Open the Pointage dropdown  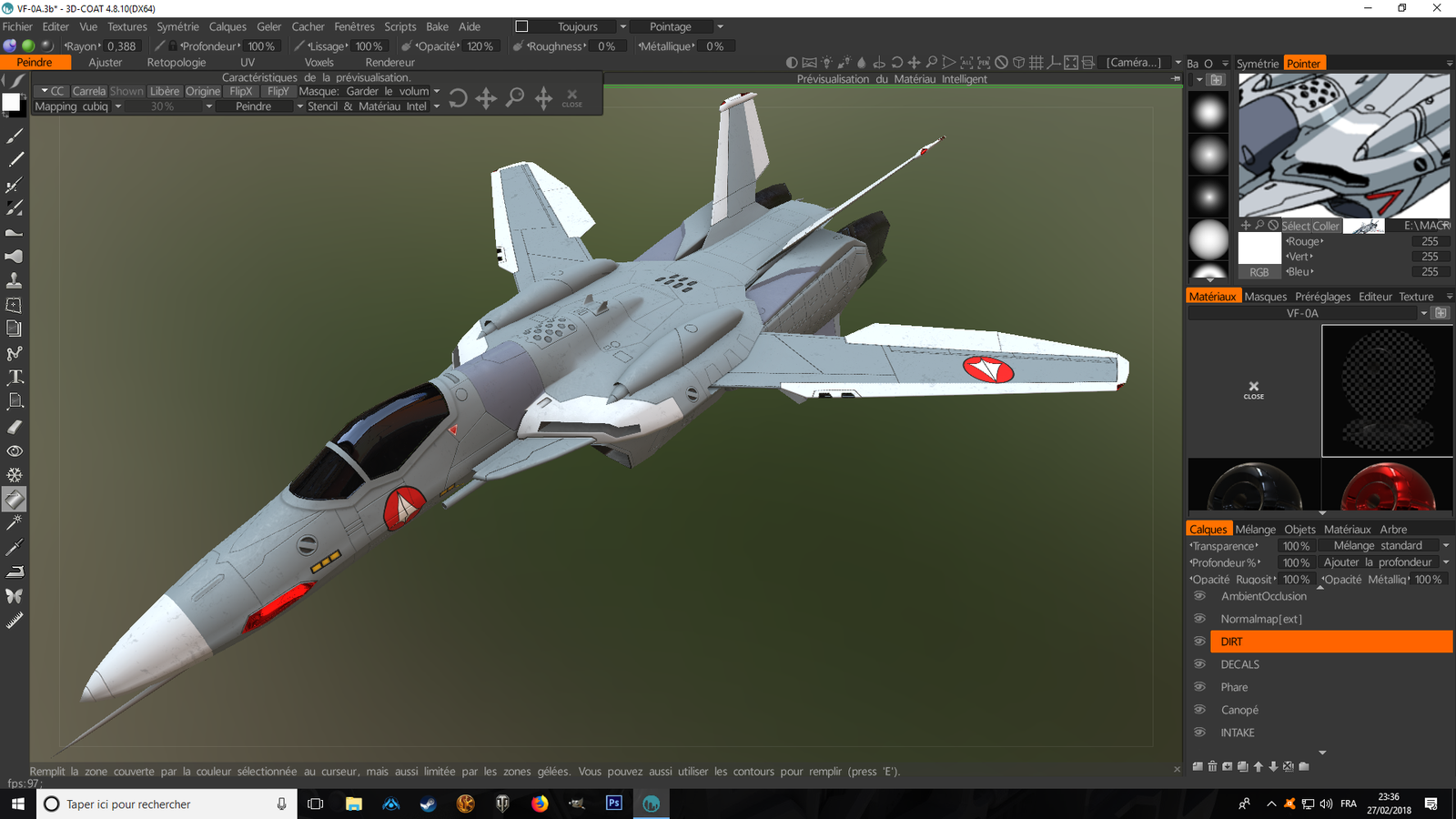point(720,27)
